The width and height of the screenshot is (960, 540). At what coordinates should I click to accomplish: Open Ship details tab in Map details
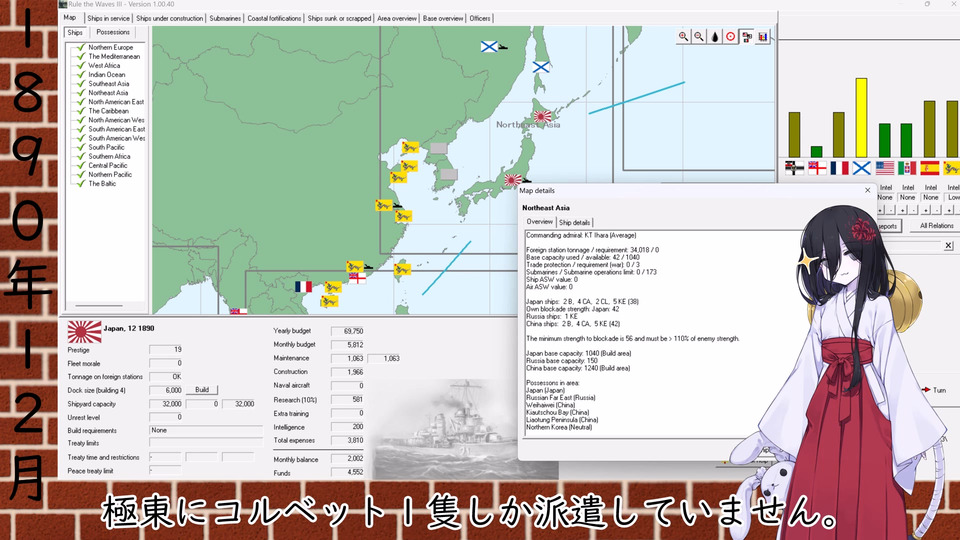pyautogui.click(x=574, y=222)
